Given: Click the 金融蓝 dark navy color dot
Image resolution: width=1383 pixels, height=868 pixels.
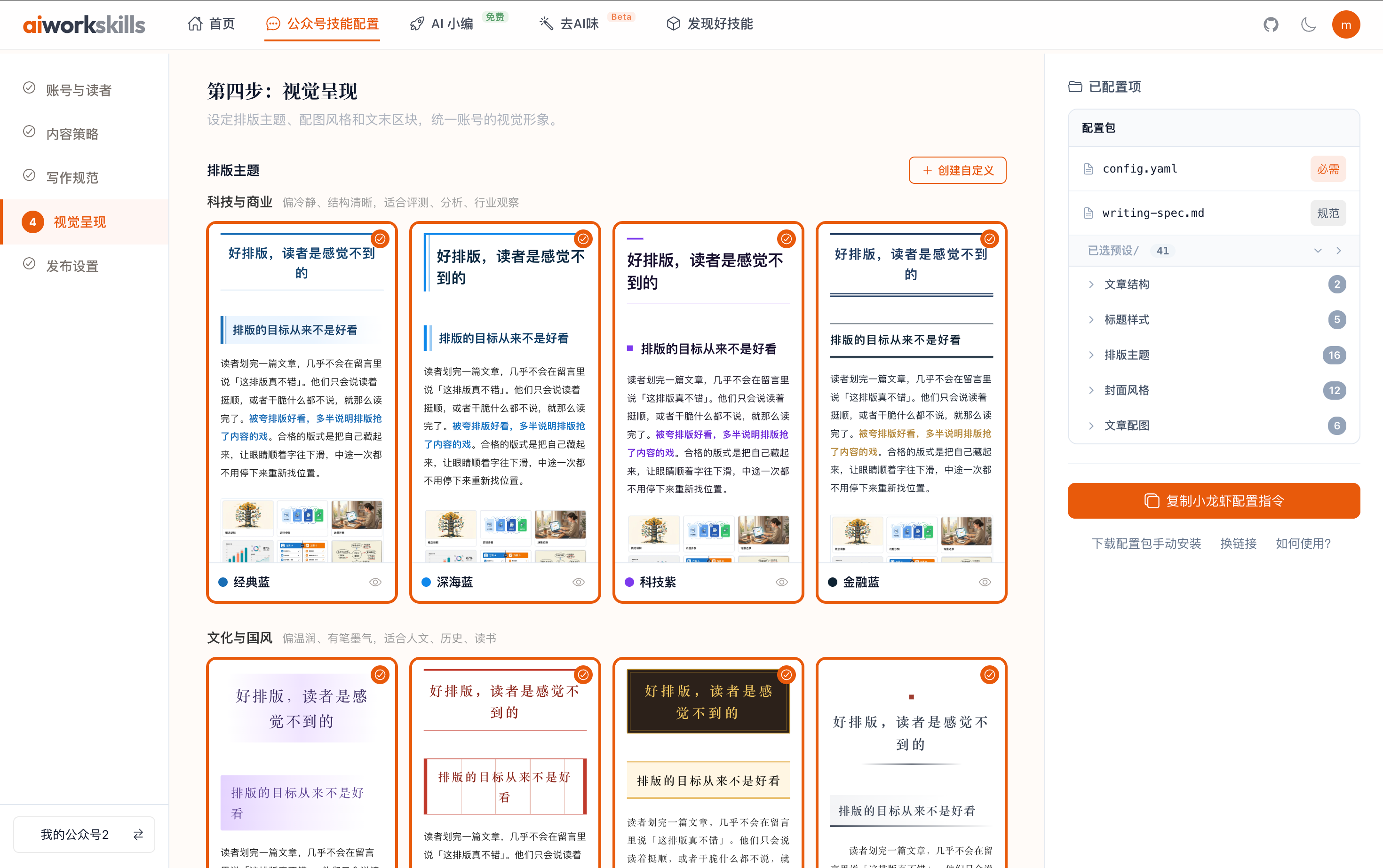Looking at the screenshot, I should [832, 582].
